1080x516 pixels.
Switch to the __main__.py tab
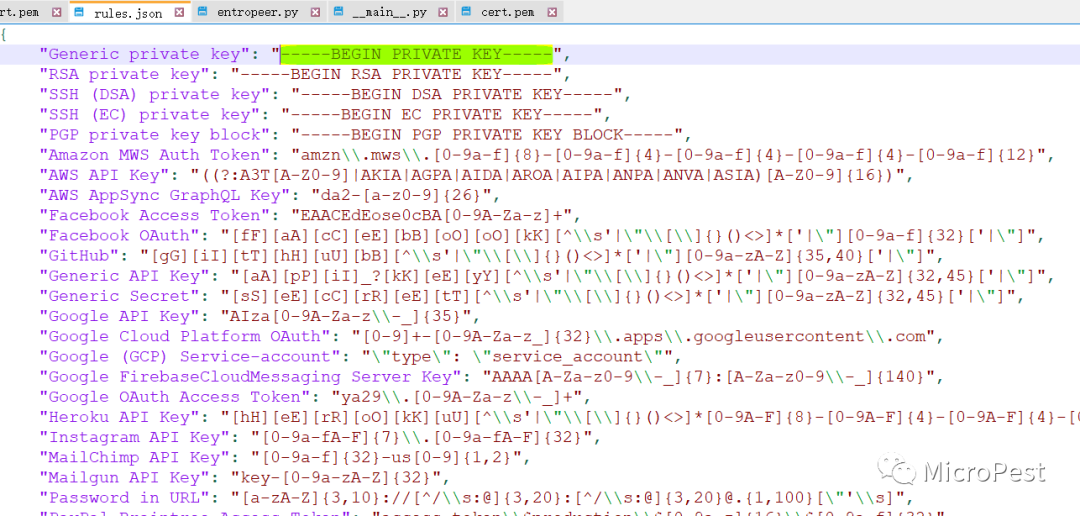tap(390, 12)
